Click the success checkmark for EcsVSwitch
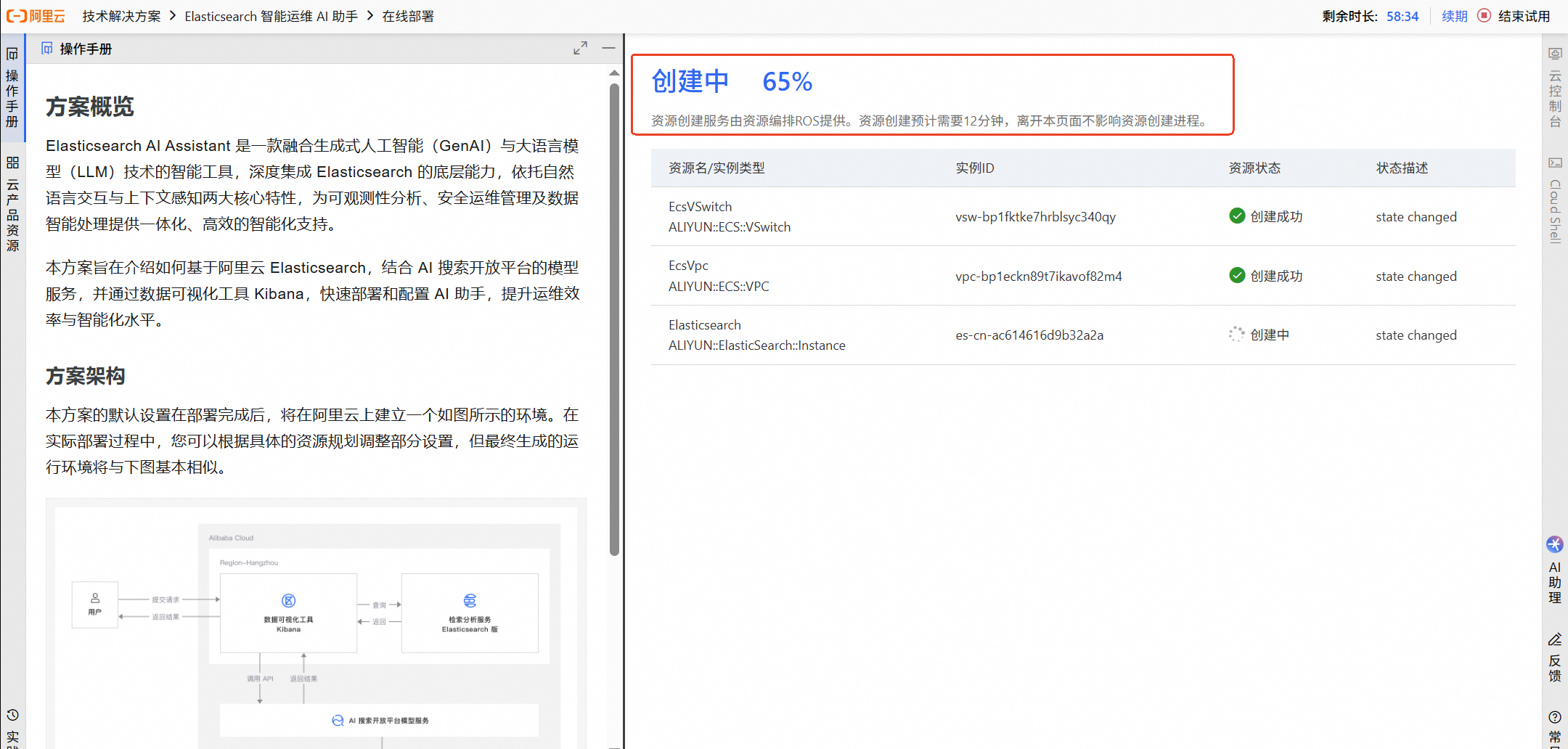Screen dimensions: 1568x749 point(1237,216)
